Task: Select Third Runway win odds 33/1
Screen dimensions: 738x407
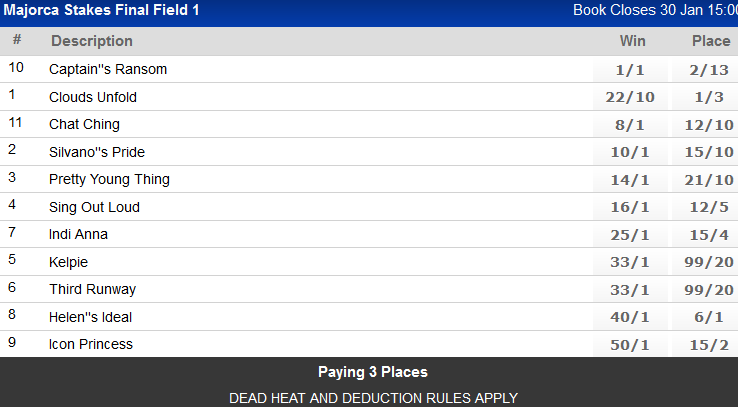Action: pyautogui.click(x=632, y=290)
